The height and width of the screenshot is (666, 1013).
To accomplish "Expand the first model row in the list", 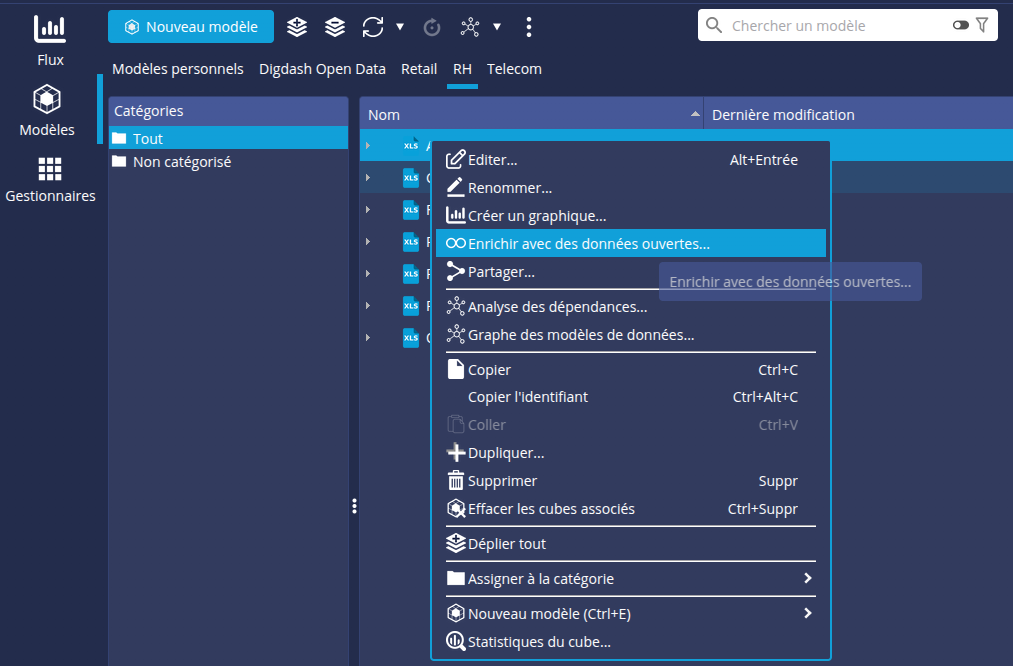I will point(368,146).
